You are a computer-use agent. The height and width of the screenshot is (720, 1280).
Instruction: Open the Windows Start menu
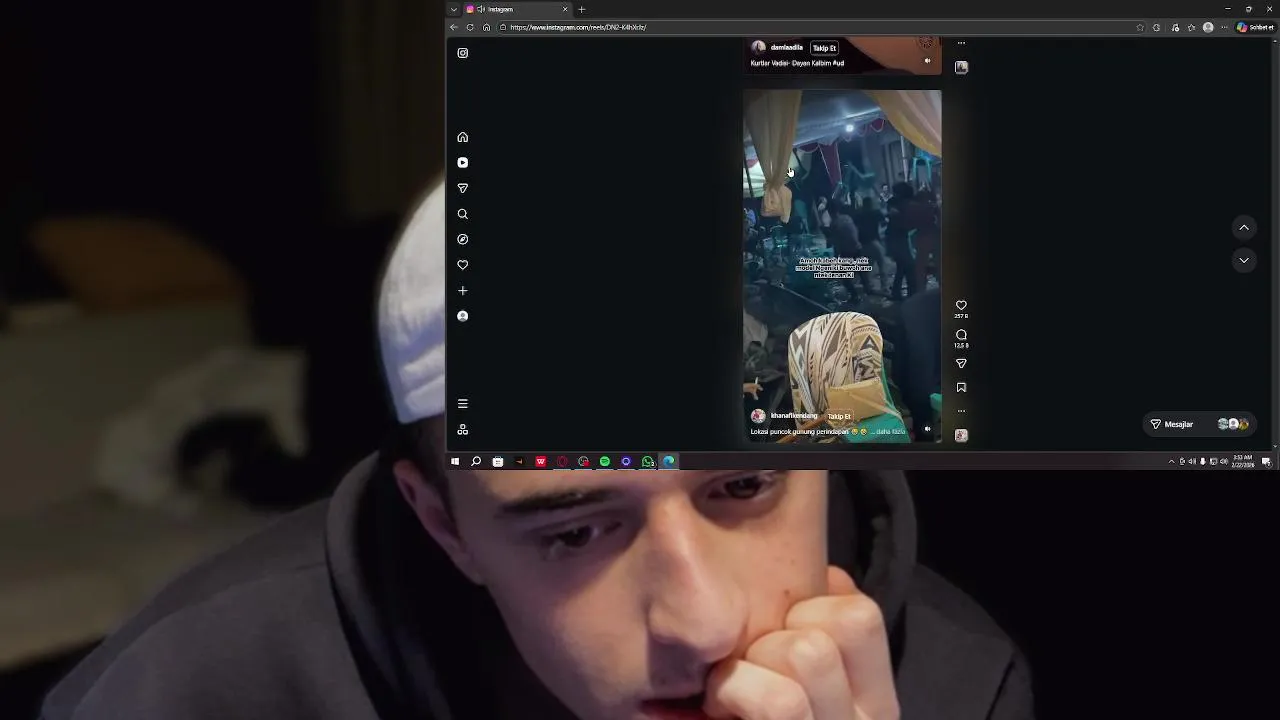[x=455, y=461]
